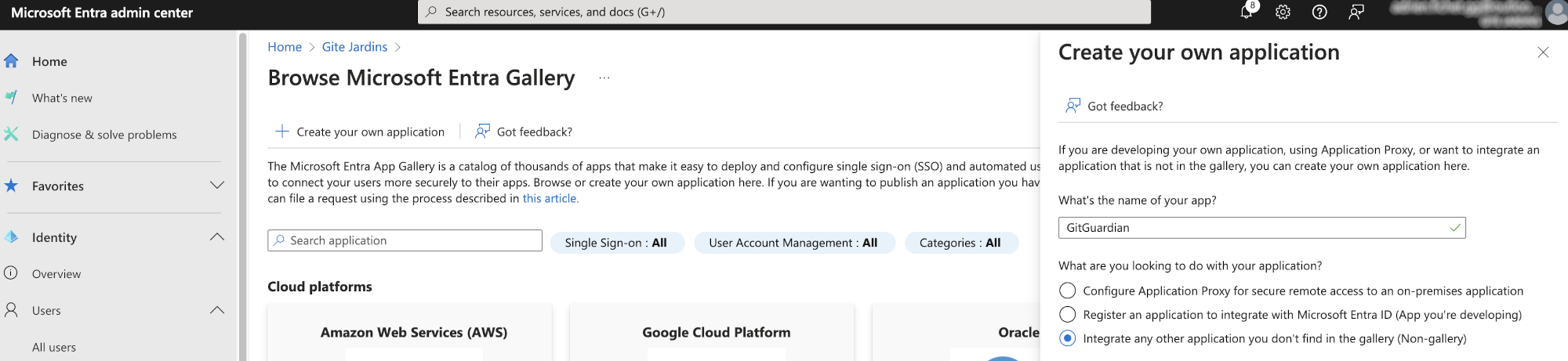
Task: Click the Gite Jardins breadcrumb link
Action: pyautogui.click(x=354, y=47)
